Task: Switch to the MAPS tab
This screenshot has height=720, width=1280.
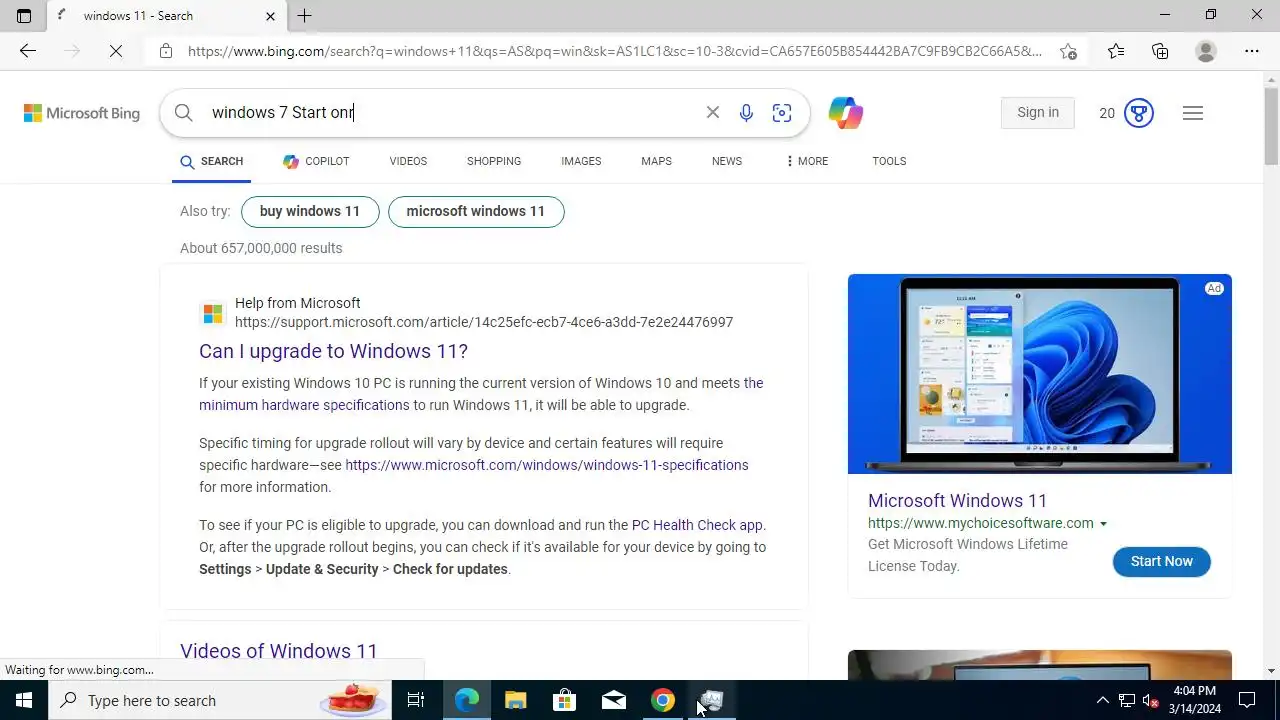Action: (656, 161)
